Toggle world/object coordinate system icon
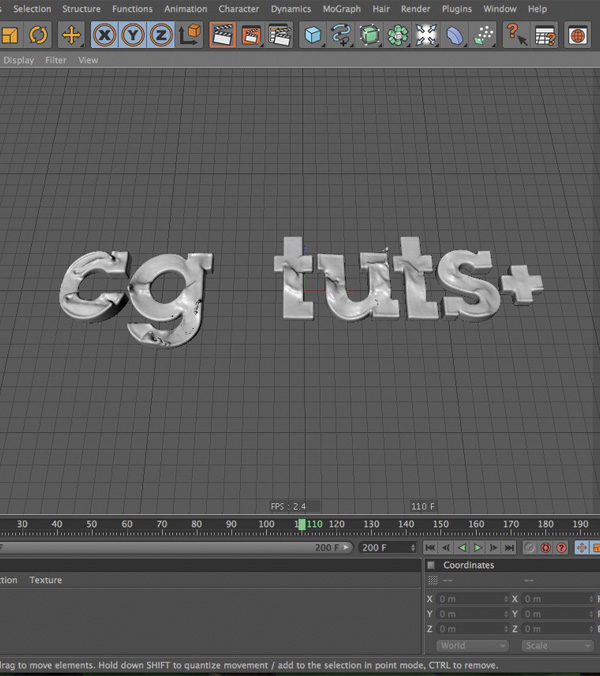Screen dimensions: 600x676 tap(190, 35)
